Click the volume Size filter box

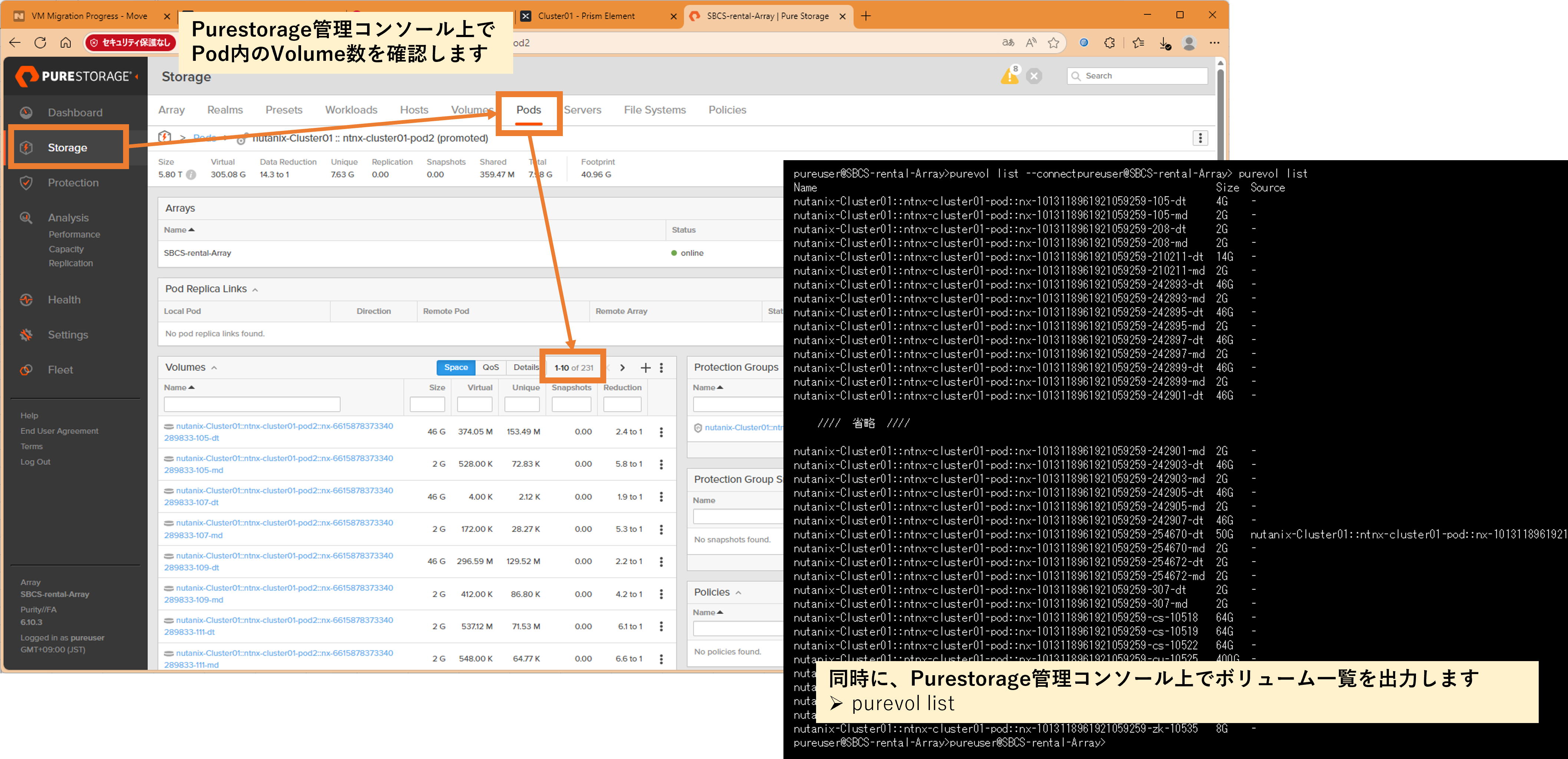pos(427,404)
